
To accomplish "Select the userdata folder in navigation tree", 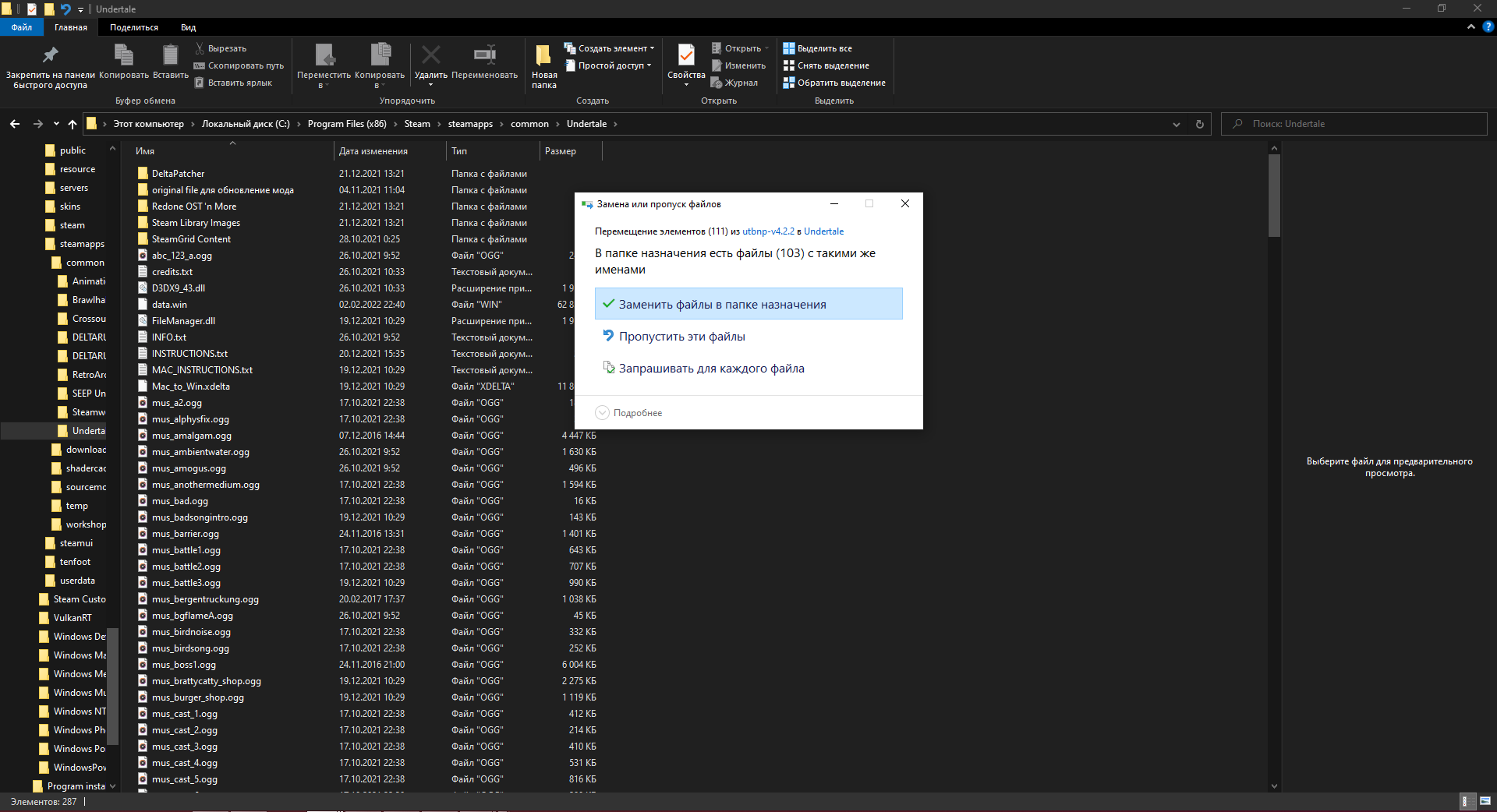I will [x=77, y=581].
